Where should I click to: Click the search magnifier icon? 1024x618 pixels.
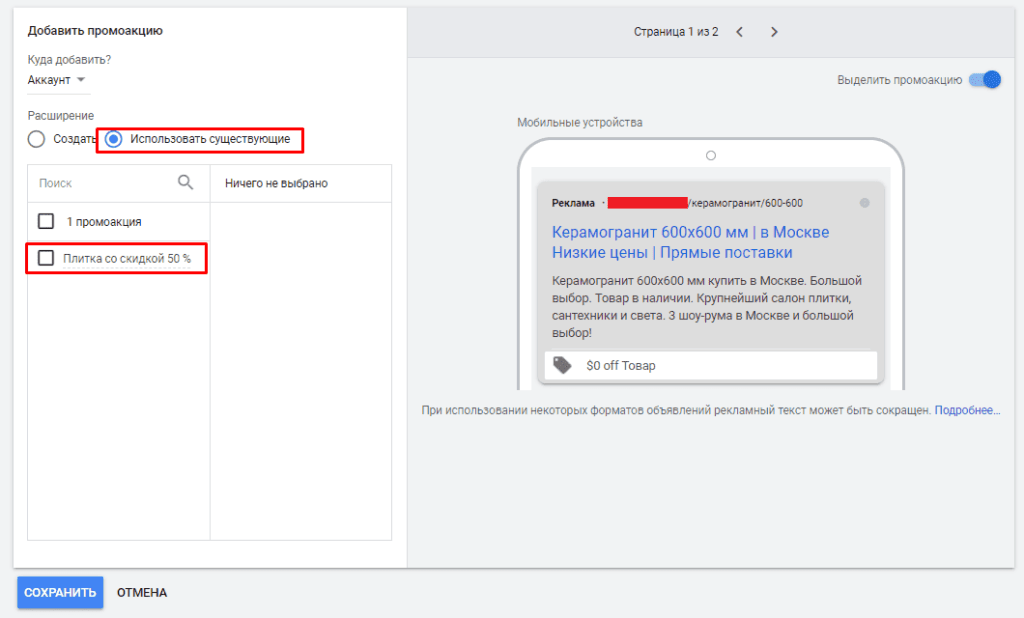point(185,182)
